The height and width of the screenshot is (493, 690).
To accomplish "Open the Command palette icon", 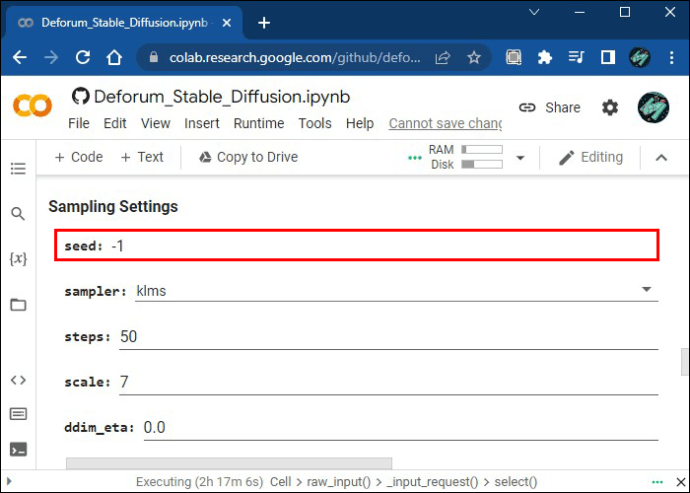I will (18, 414).
